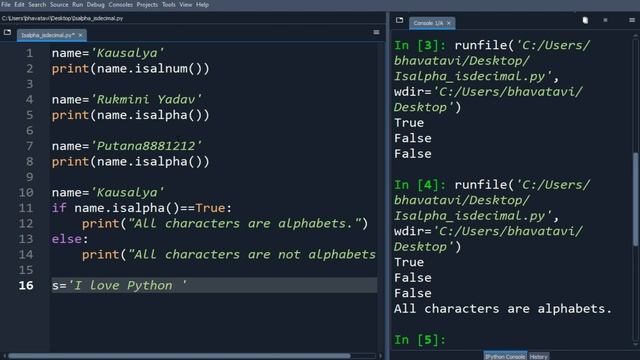640x360 pixels.
Task: Click the else: statement on line 13
Action: [x=70, y=239]
